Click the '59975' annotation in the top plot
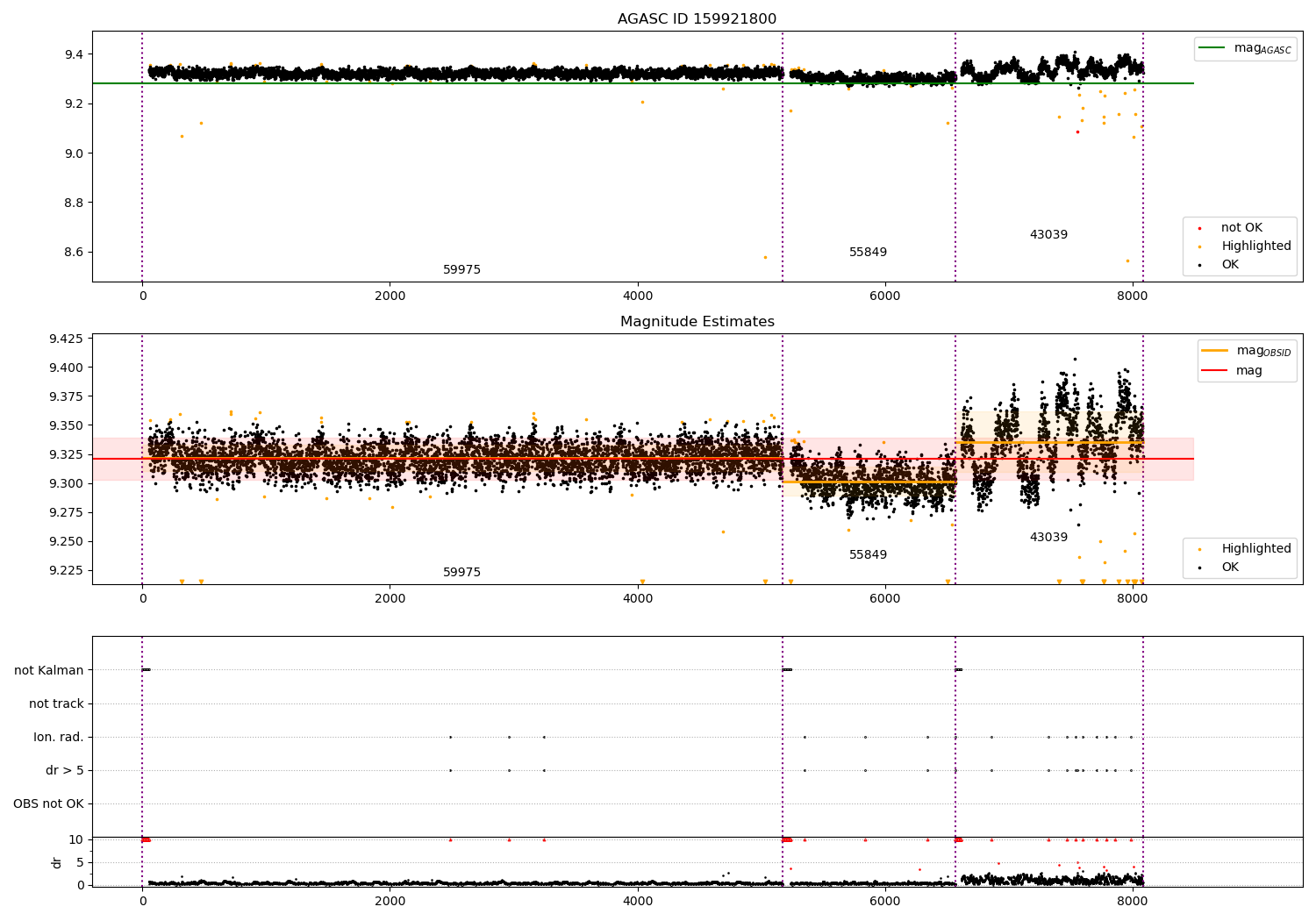 [x=461, y=270]
